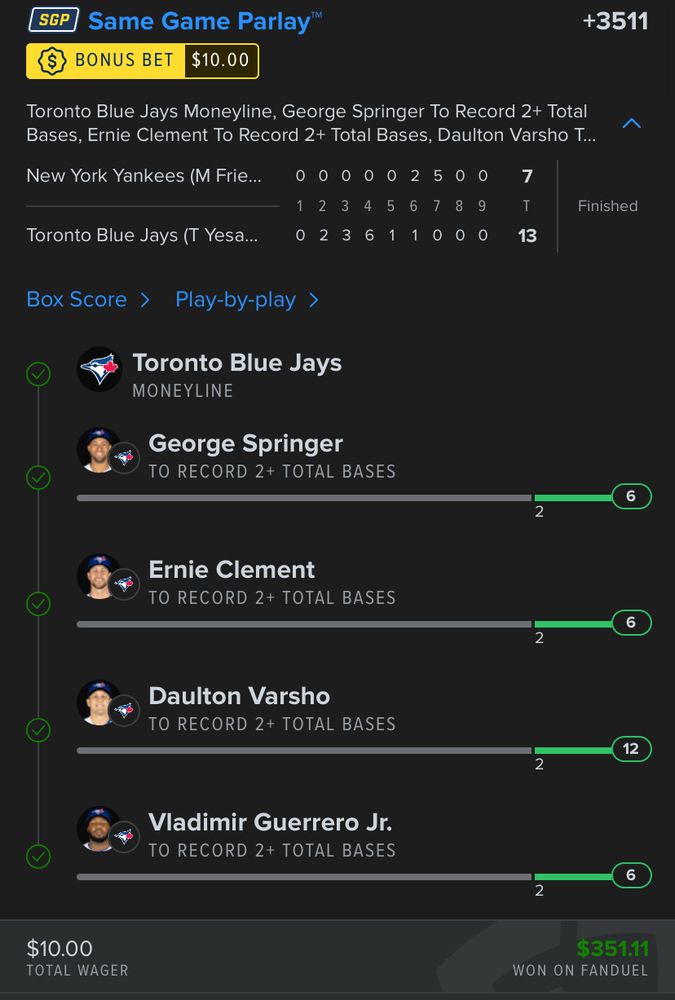Screen dimensions: 675x1000
Task: Open George Springer's player headshot
Action: [x=98, y=450]
